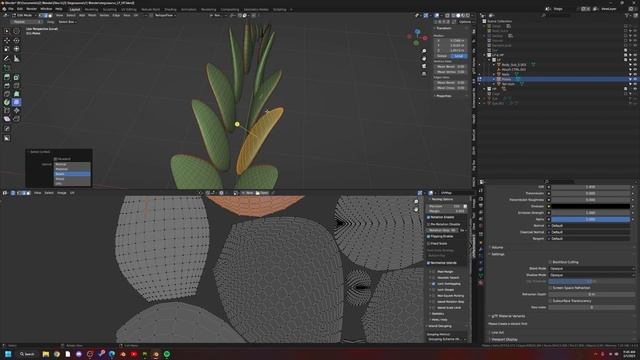The height and width of the screenshot is (360, 640).
Task: Open the Render menu
Action: 31,9
